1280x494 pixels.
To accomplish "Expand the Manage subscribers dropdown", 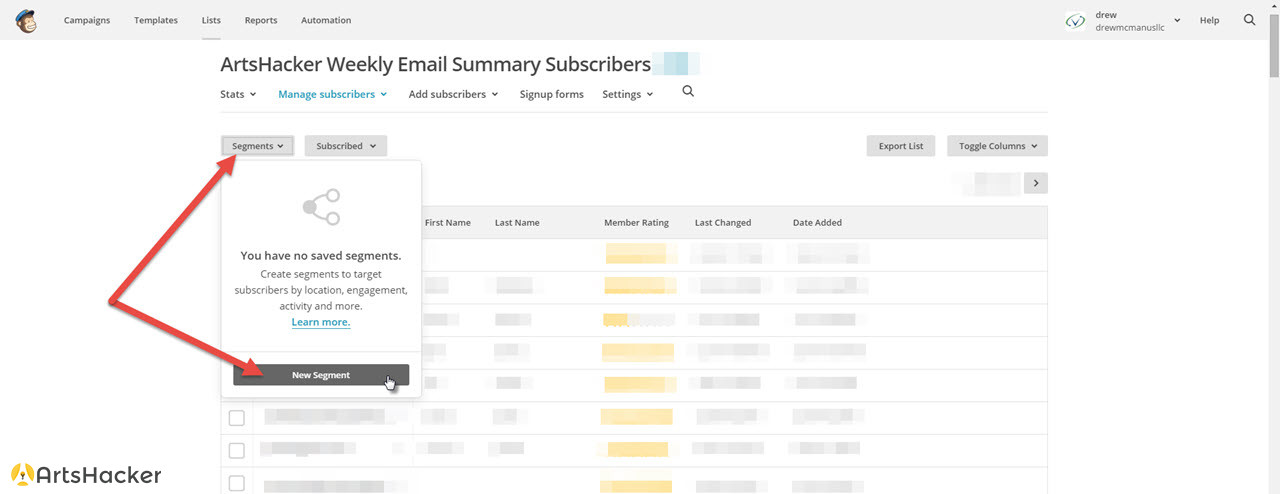I will point(333,94).
